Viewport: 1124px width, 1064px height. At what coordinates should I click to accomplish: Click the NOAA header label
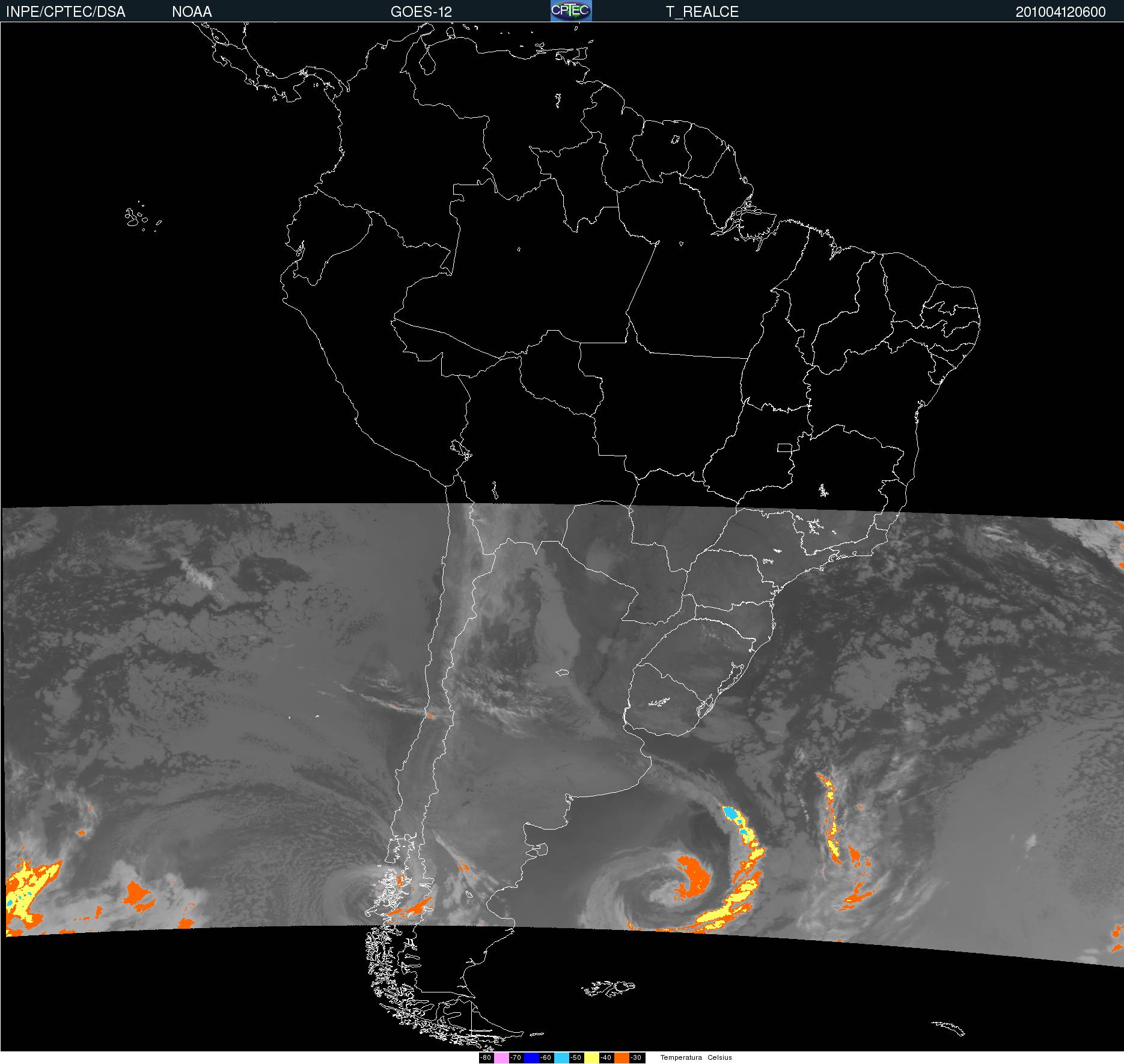point(192,11)
